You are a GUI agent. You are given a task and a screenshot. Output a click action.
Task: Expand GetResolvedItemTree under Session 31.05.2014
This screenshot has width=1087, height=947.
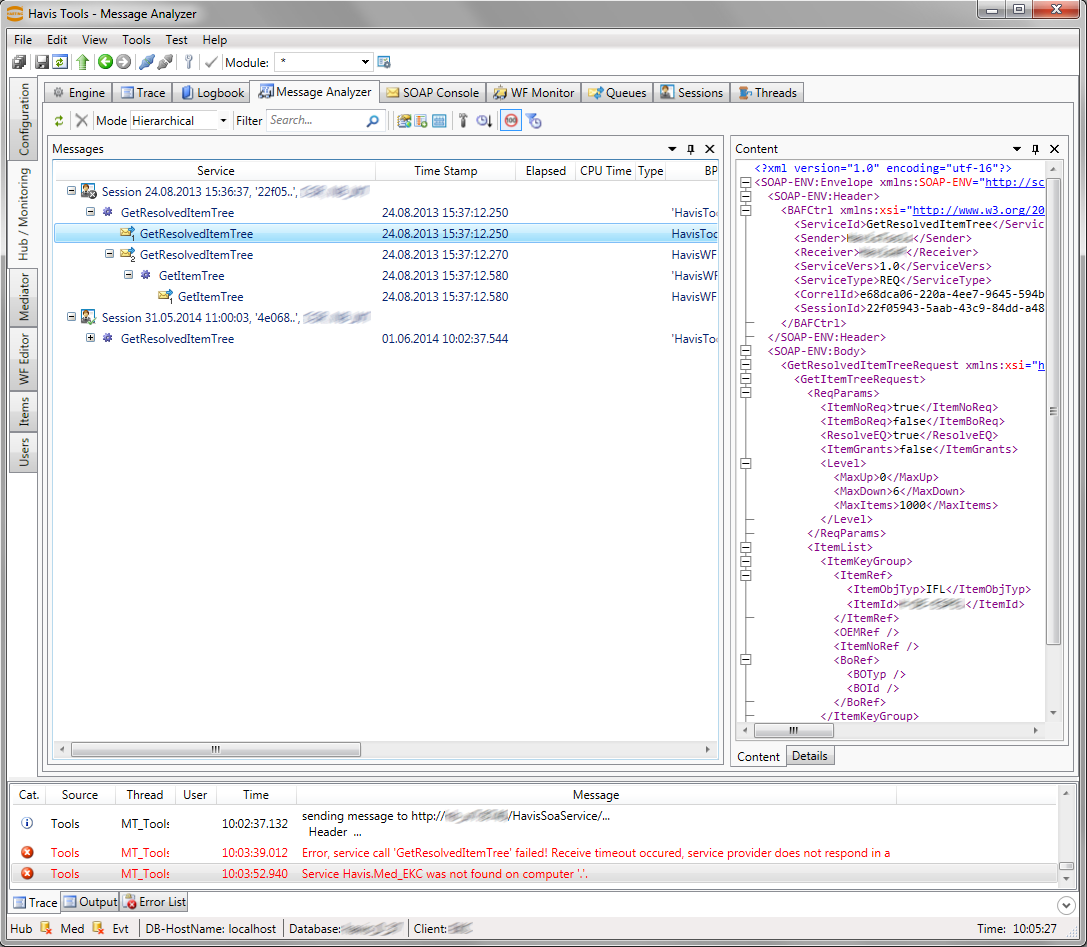91,338
